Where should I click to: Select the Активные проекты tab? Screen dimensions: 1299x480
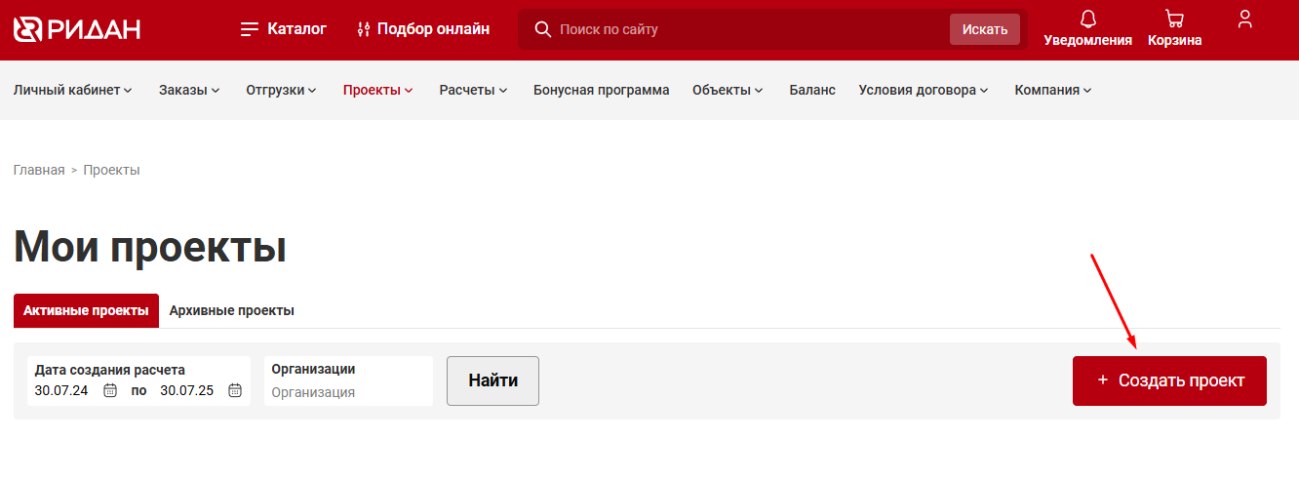point(86,311)
